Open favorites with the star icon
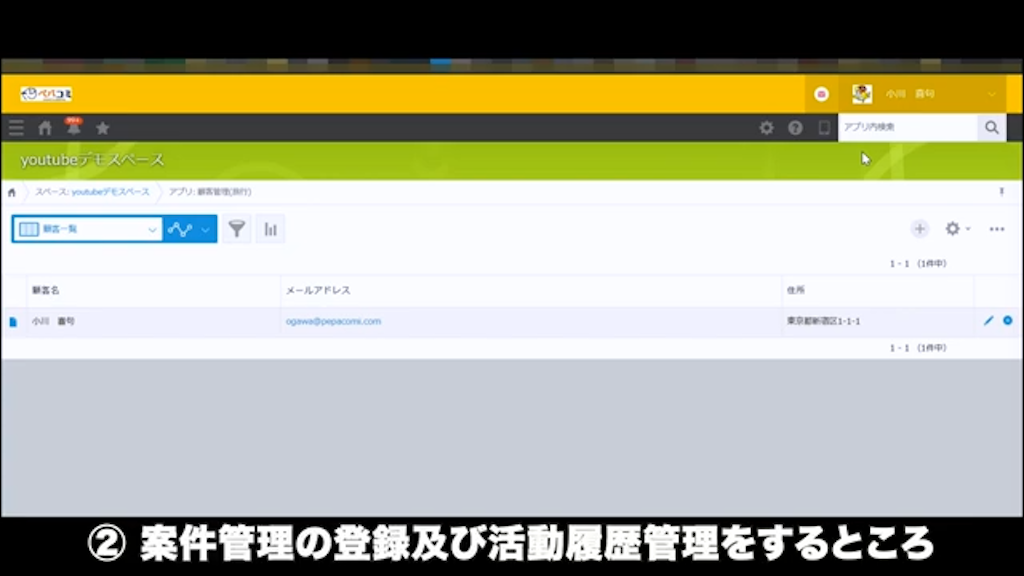1024x576 pixels. click(x=102, y=128)
